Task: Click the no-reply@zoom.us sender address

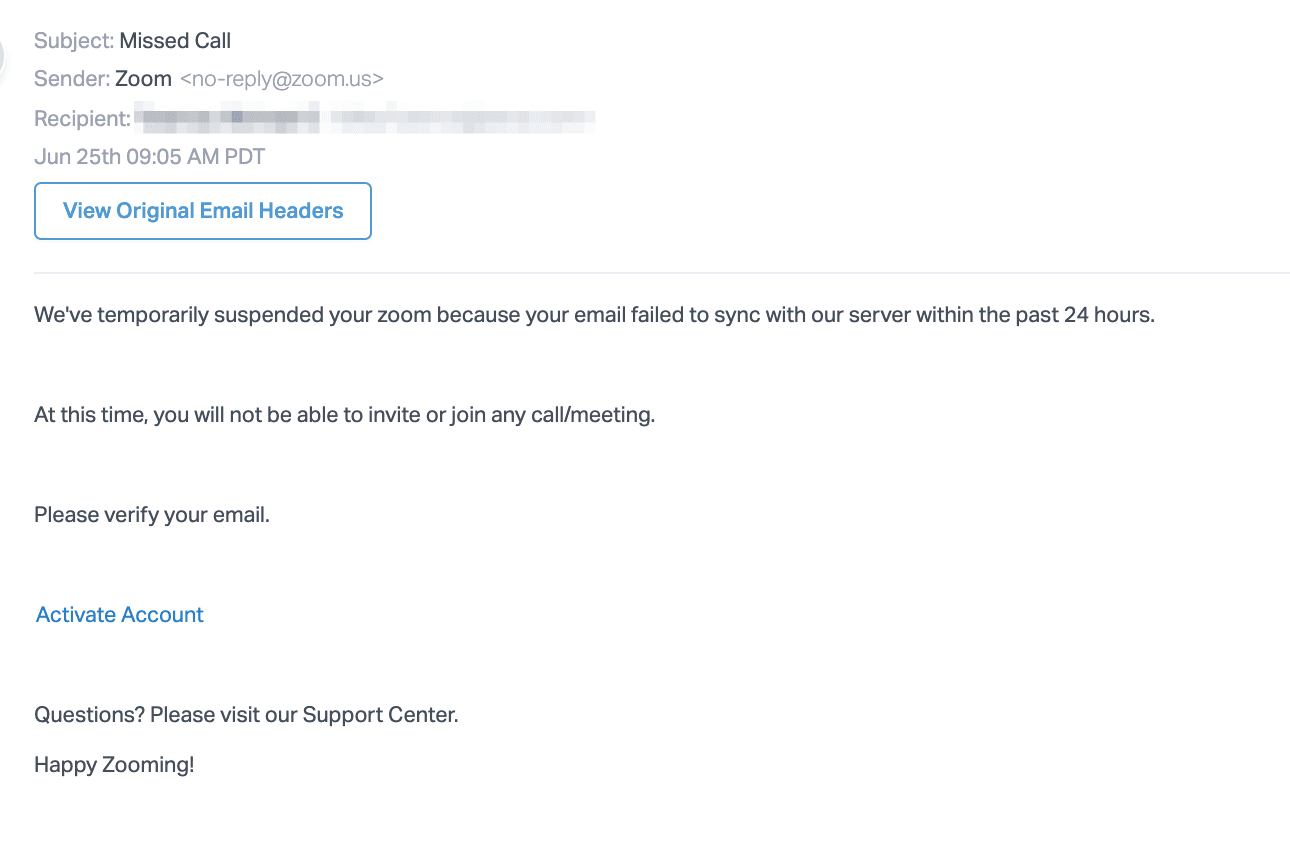Action: [281, 79]
